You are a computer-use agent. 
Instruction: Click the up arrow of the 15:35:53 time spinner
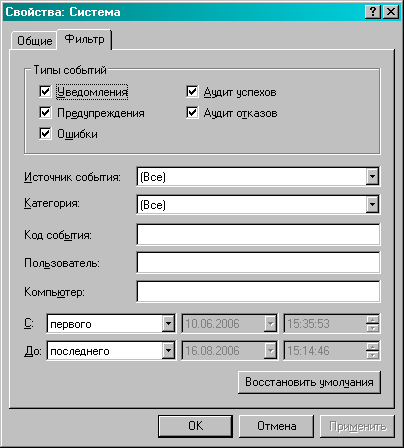pyautogui.click(x=372, y=319)
